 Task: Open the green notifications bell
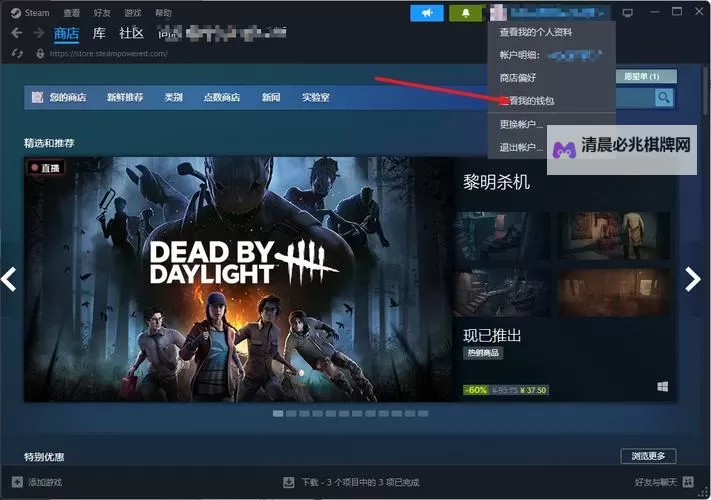[466, 13]
